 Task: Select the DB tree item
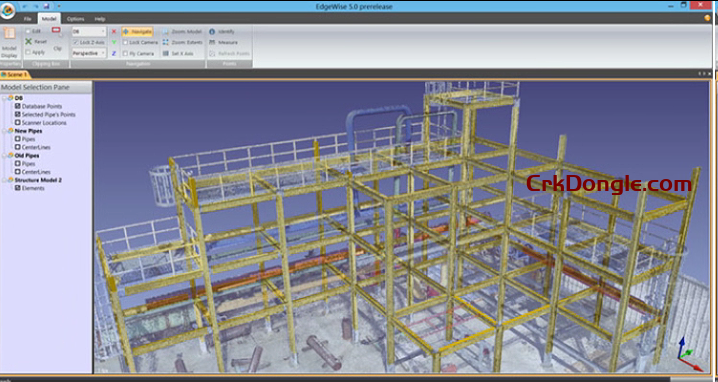[19, 98]
